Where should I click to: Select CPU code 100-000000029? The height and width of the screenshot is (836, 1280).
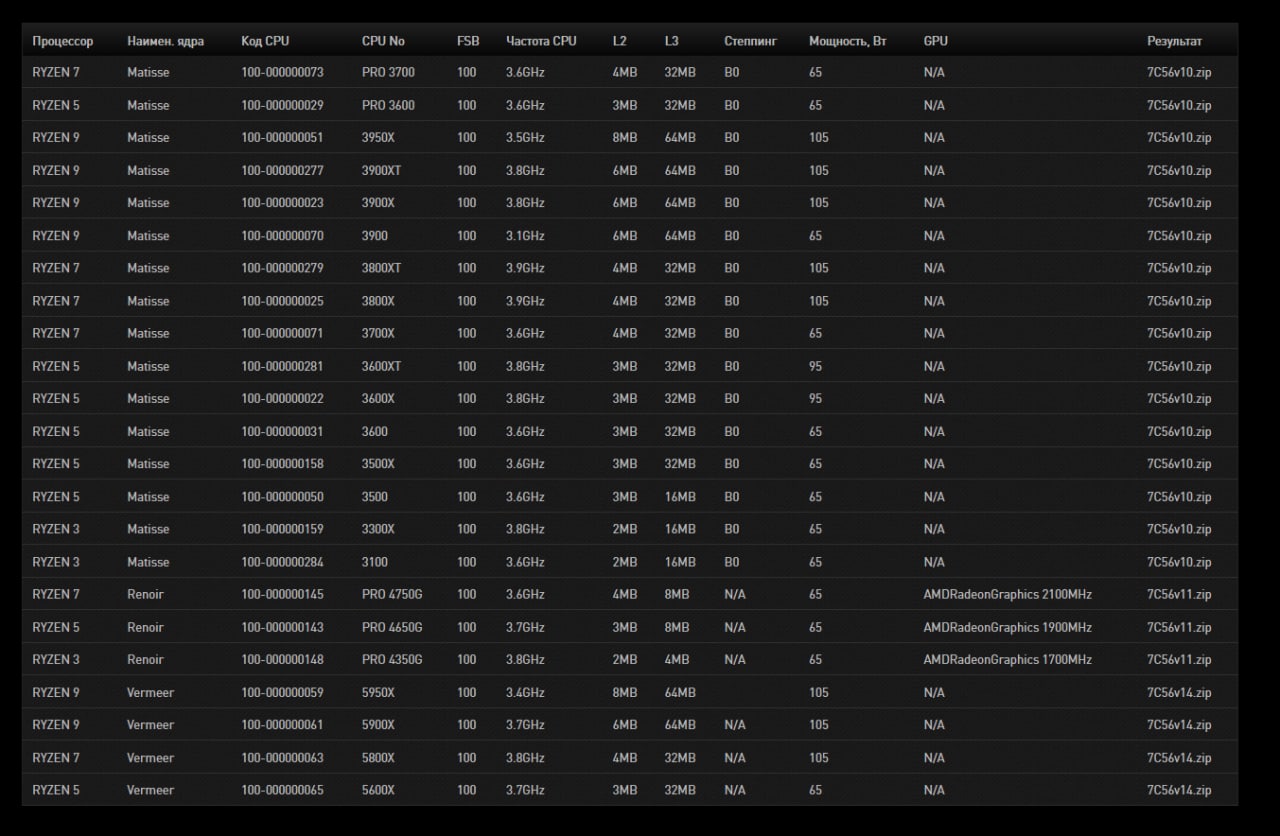282,106
